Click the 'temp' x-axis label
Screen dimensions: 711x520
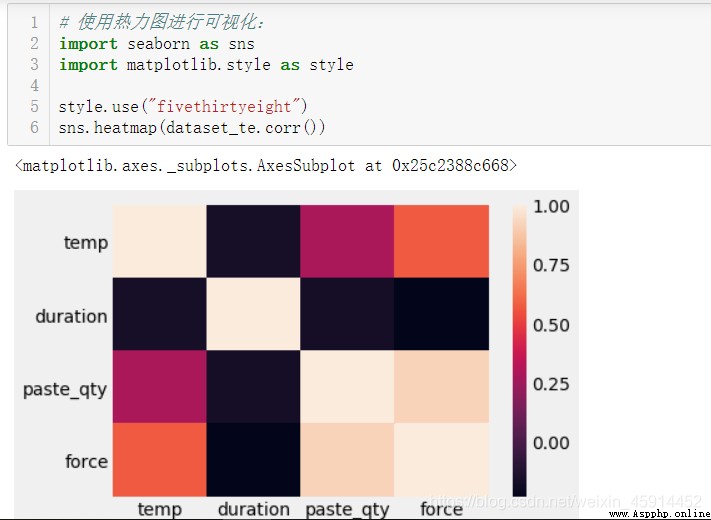[160, 509]
